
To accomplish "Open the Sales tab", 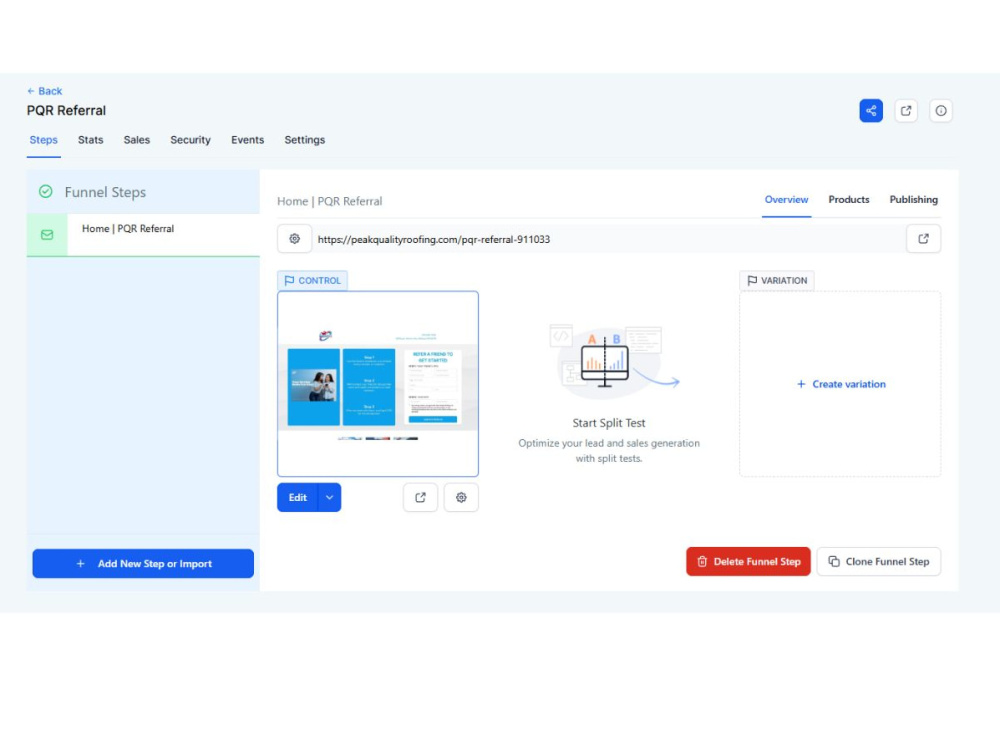I will [136, 140].
